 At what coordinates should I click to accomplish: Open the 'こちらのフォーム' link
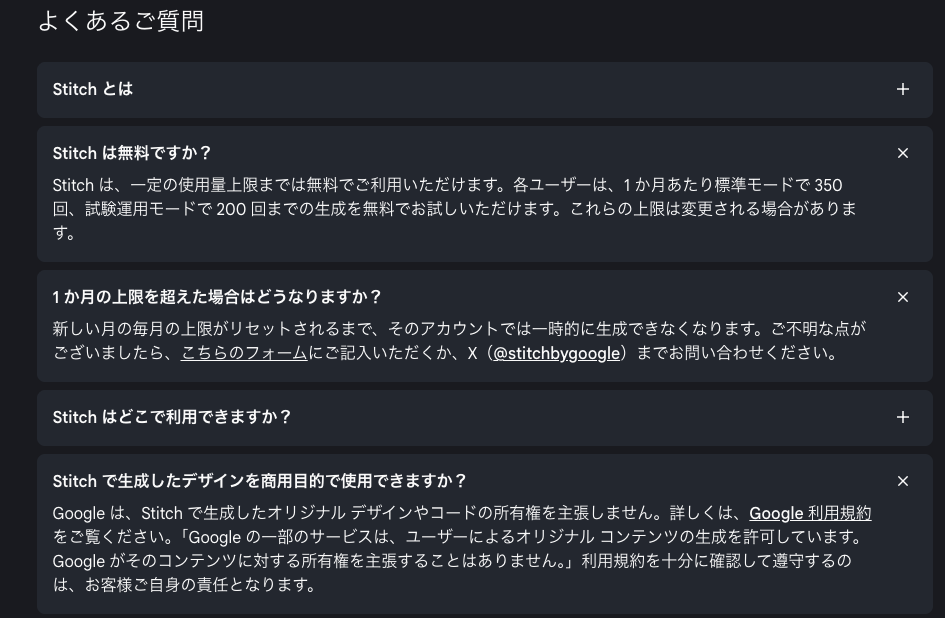[244, 353]
